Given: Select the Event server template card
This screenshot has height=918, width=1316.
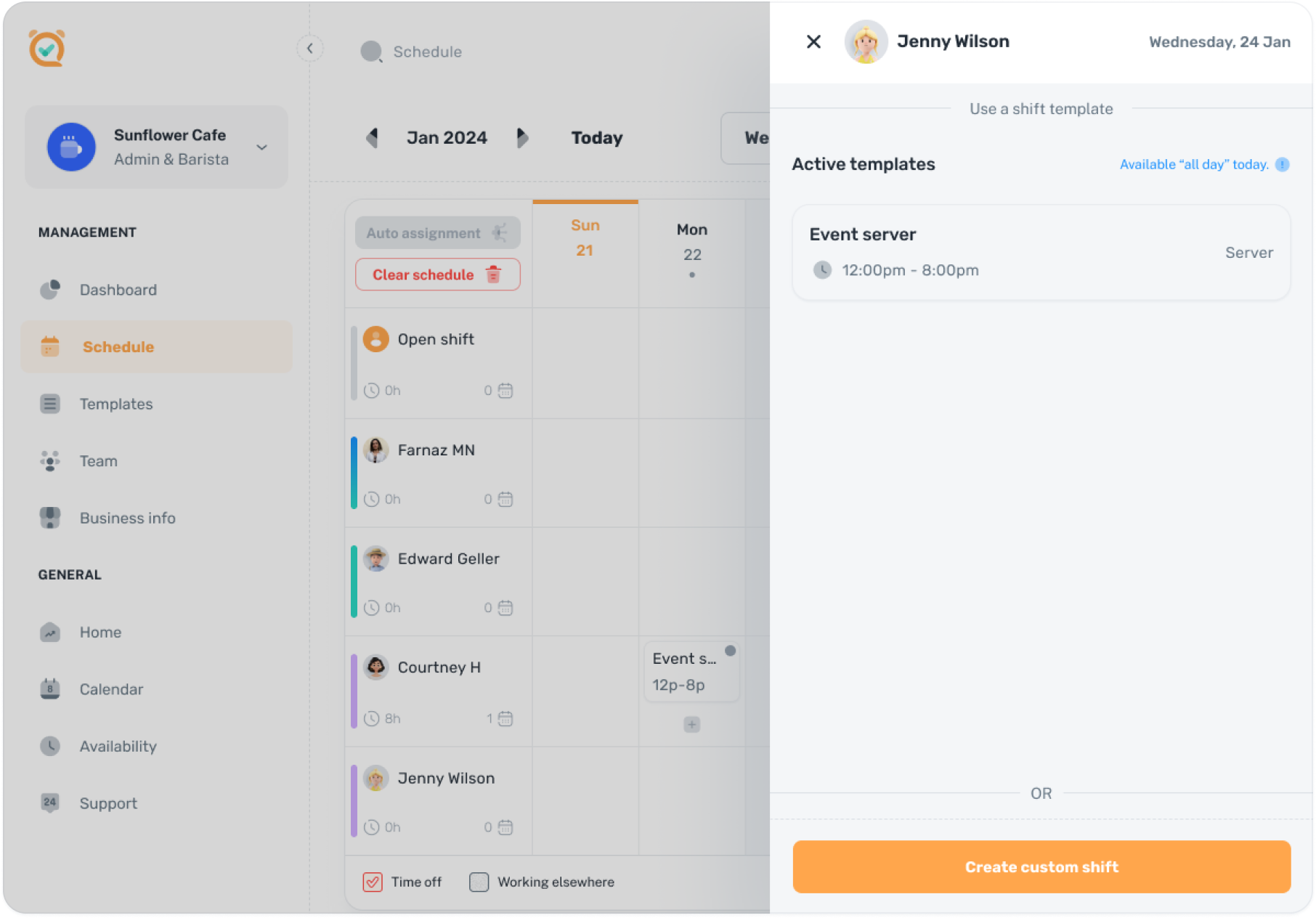Looking at the screenshot, I should [1041, 252].
